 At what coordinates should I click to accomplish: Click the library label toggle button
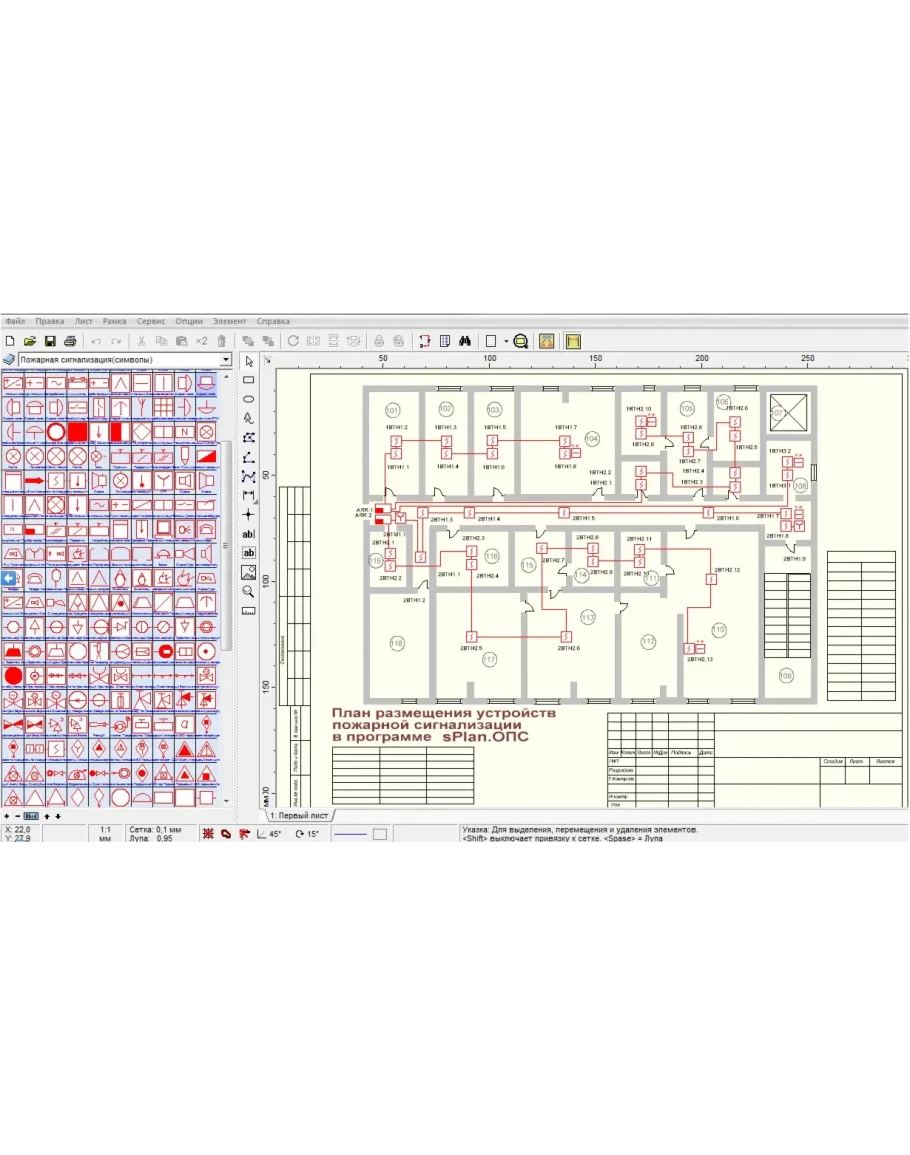(x=31, y=816)
